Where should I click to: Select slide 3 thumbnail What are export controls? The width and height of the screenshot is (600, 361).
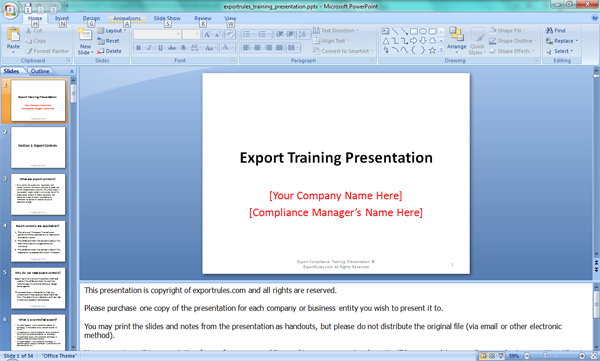(x=38, y=194)
